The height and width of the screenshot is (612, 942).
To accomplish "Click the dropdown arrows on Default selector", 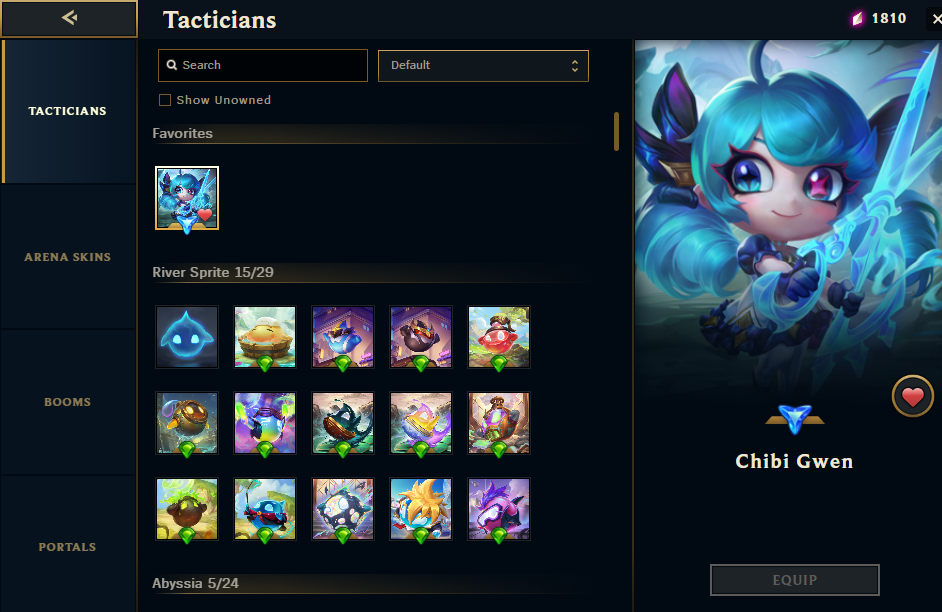I will [x=575, y=65].
